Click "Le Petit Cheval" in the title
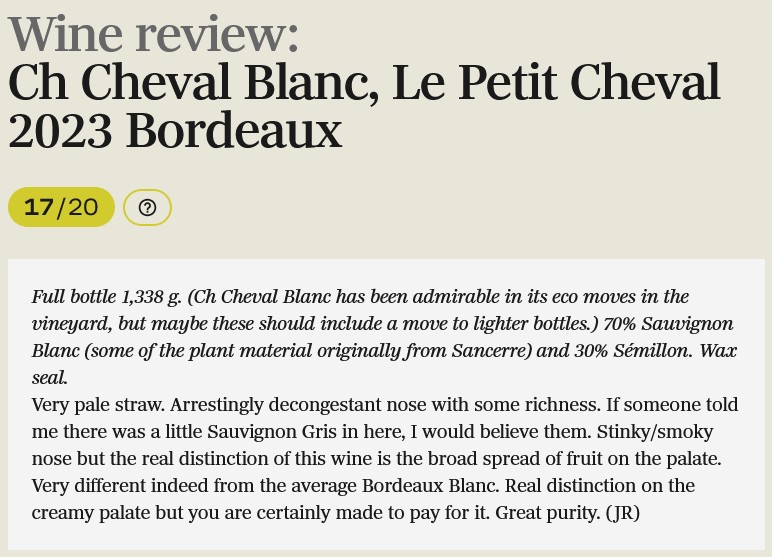Screen dimensions: 772x557 pos(556,83)
